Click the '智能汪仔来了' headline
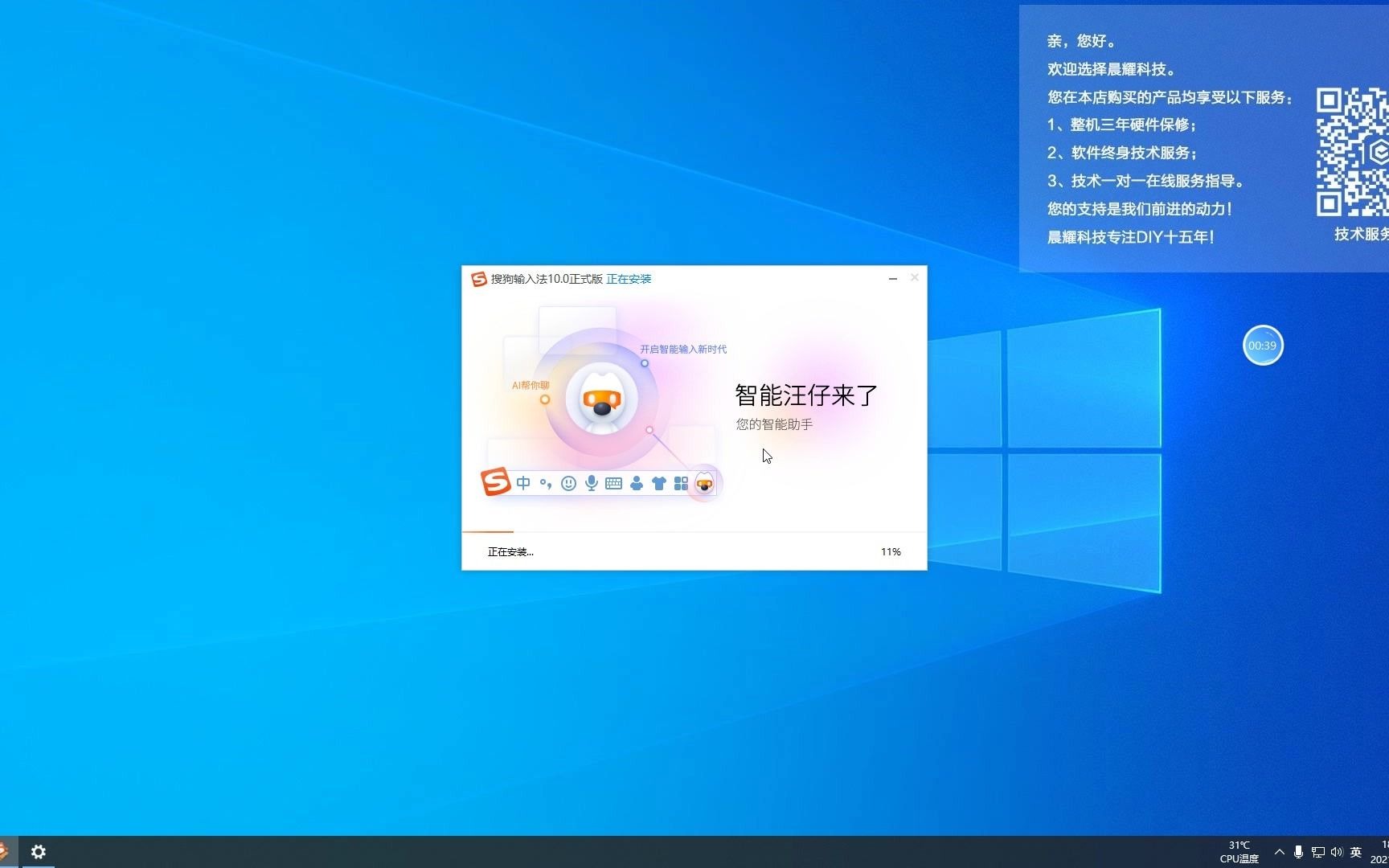This screenshot has height=868, width=1389. [x=806, y=395]
